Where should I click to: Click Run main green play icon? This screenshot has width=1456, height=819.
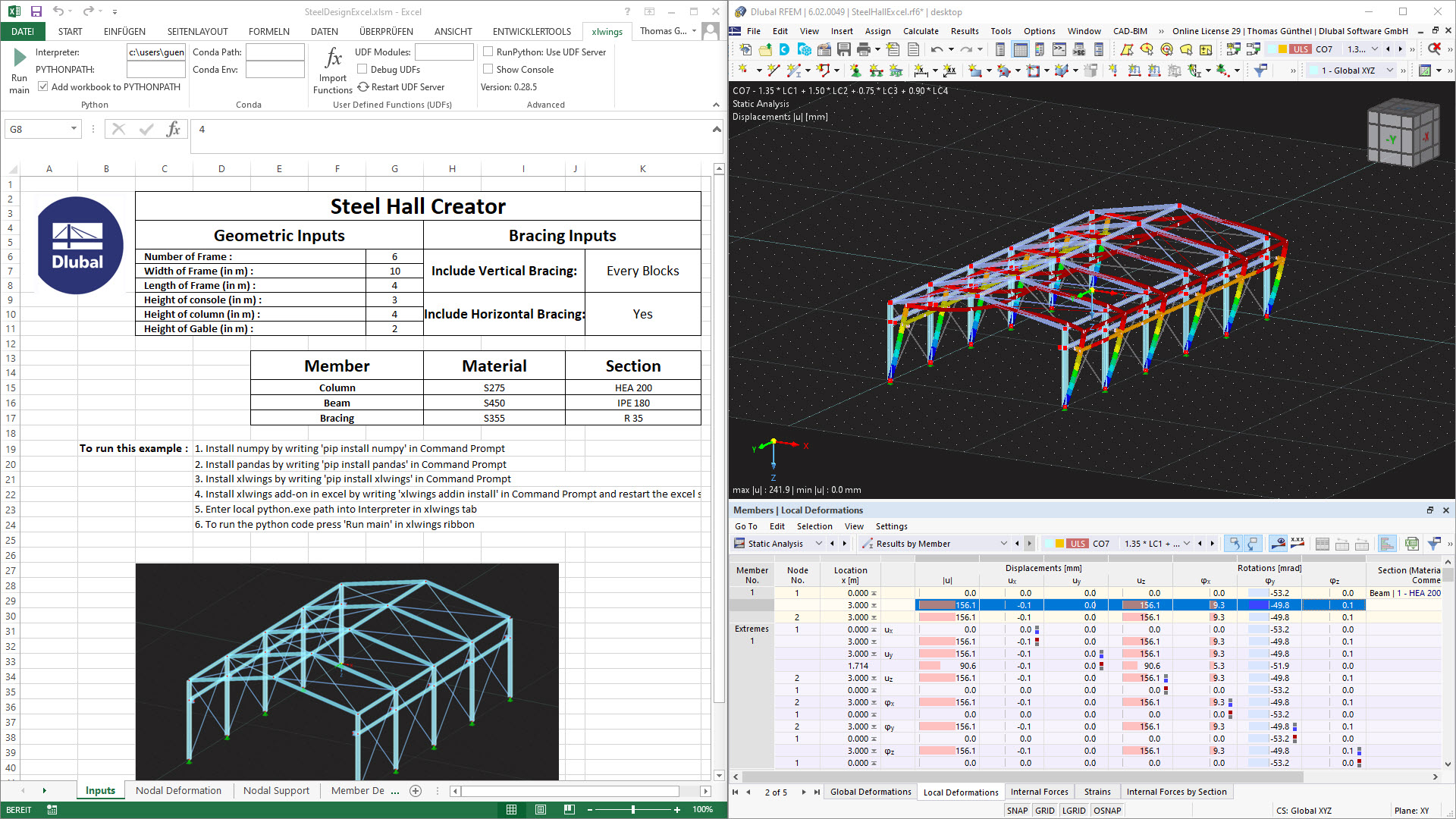tap(20, 58)
